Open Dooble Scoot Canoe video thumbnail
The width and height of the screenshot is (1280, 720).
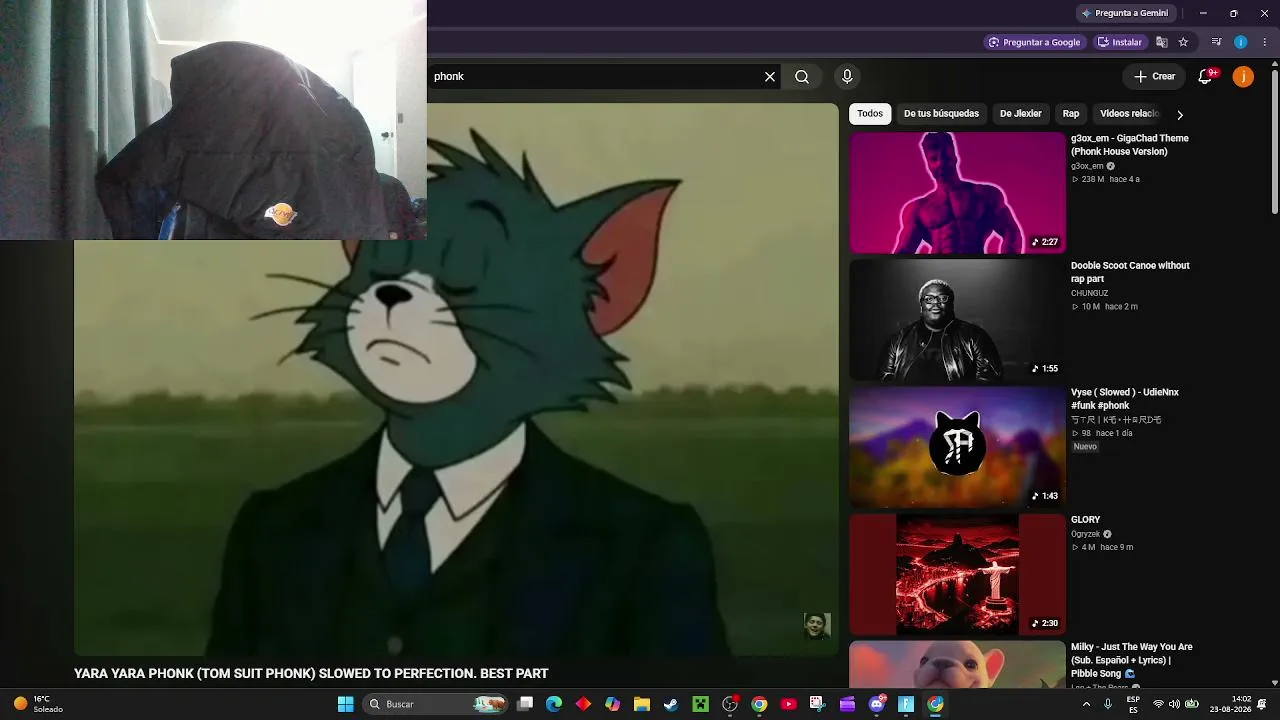[957, 320]
